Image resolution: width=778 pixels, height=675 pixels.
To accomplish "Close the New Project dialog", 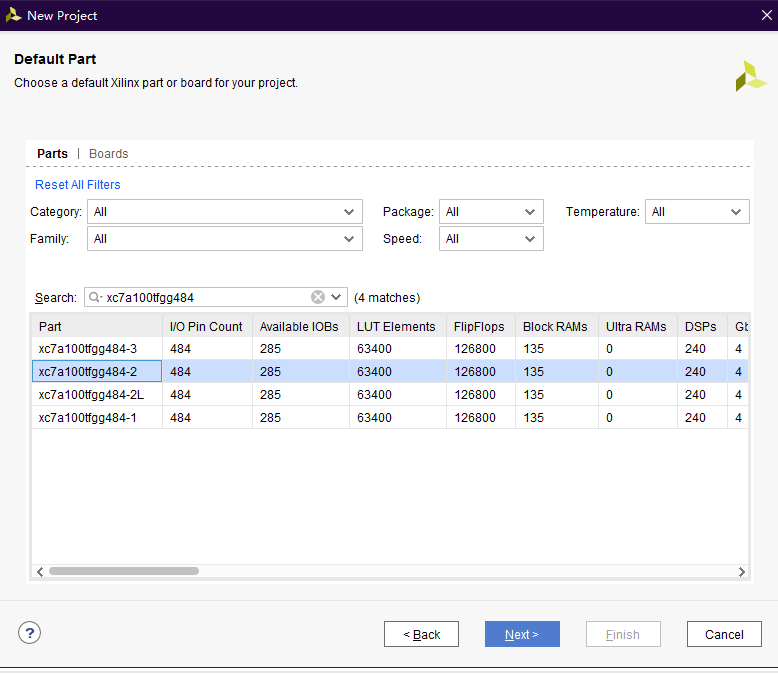I will tap(767, 15).
